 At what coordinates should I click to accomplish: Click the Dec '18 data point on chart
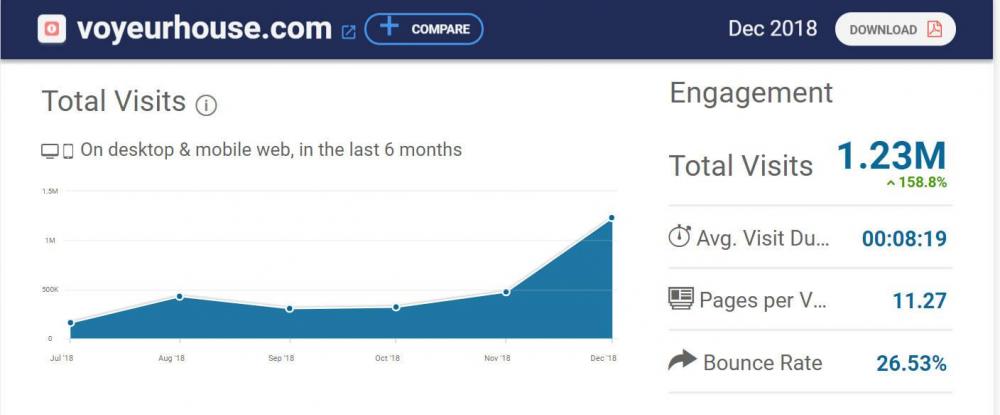point(611,217)
